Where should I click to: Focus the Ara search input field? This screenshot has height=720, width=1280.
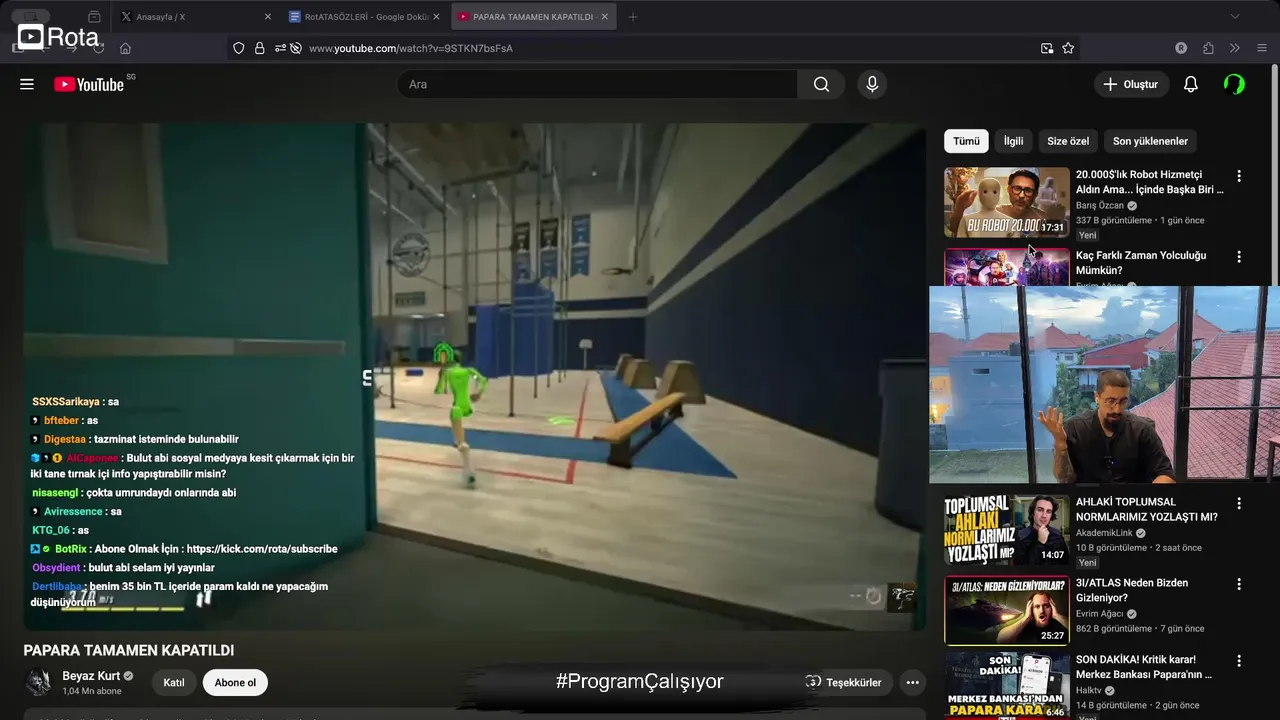click(598, 84)
